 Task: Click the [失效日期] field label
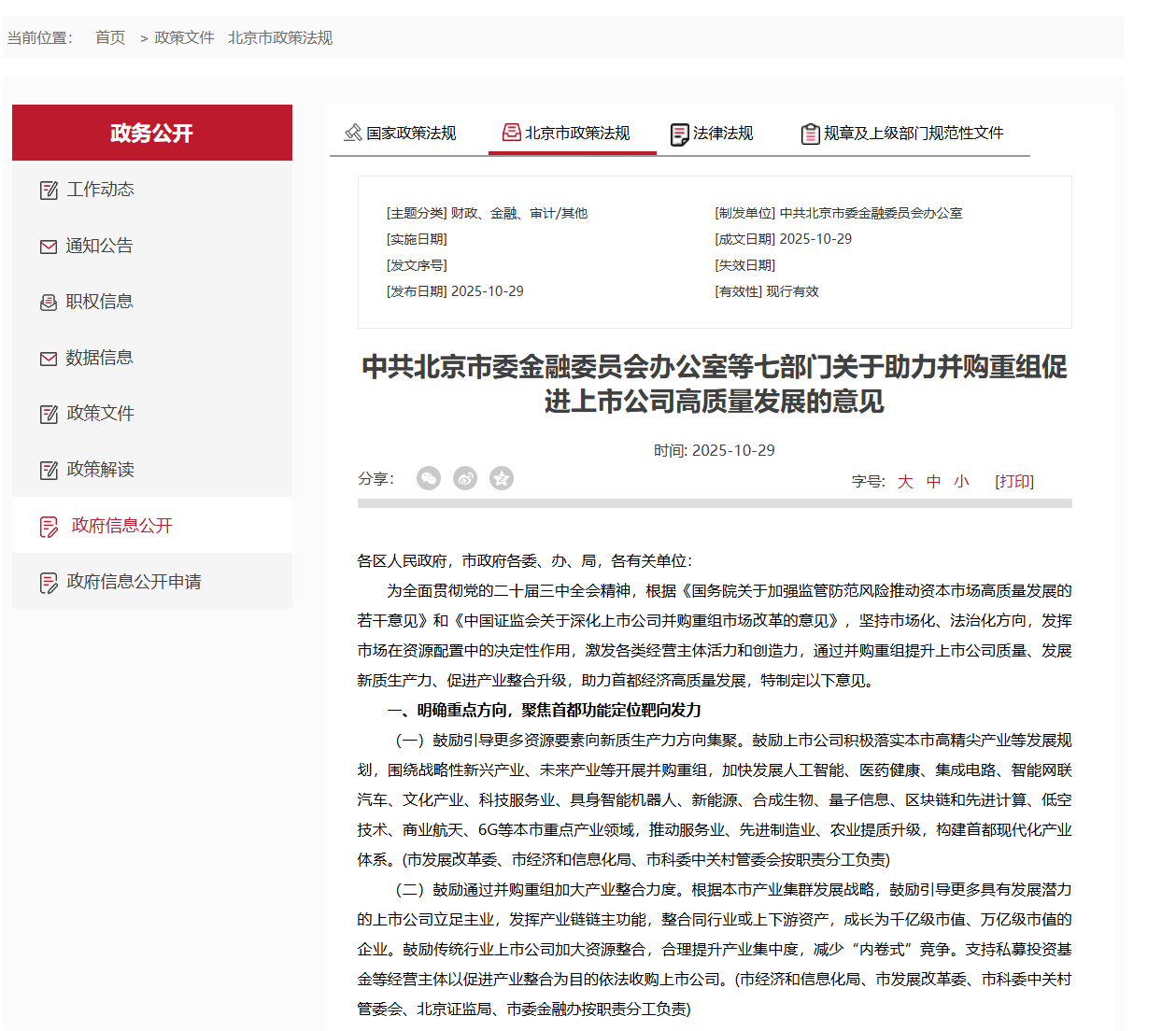coord(745,265)
